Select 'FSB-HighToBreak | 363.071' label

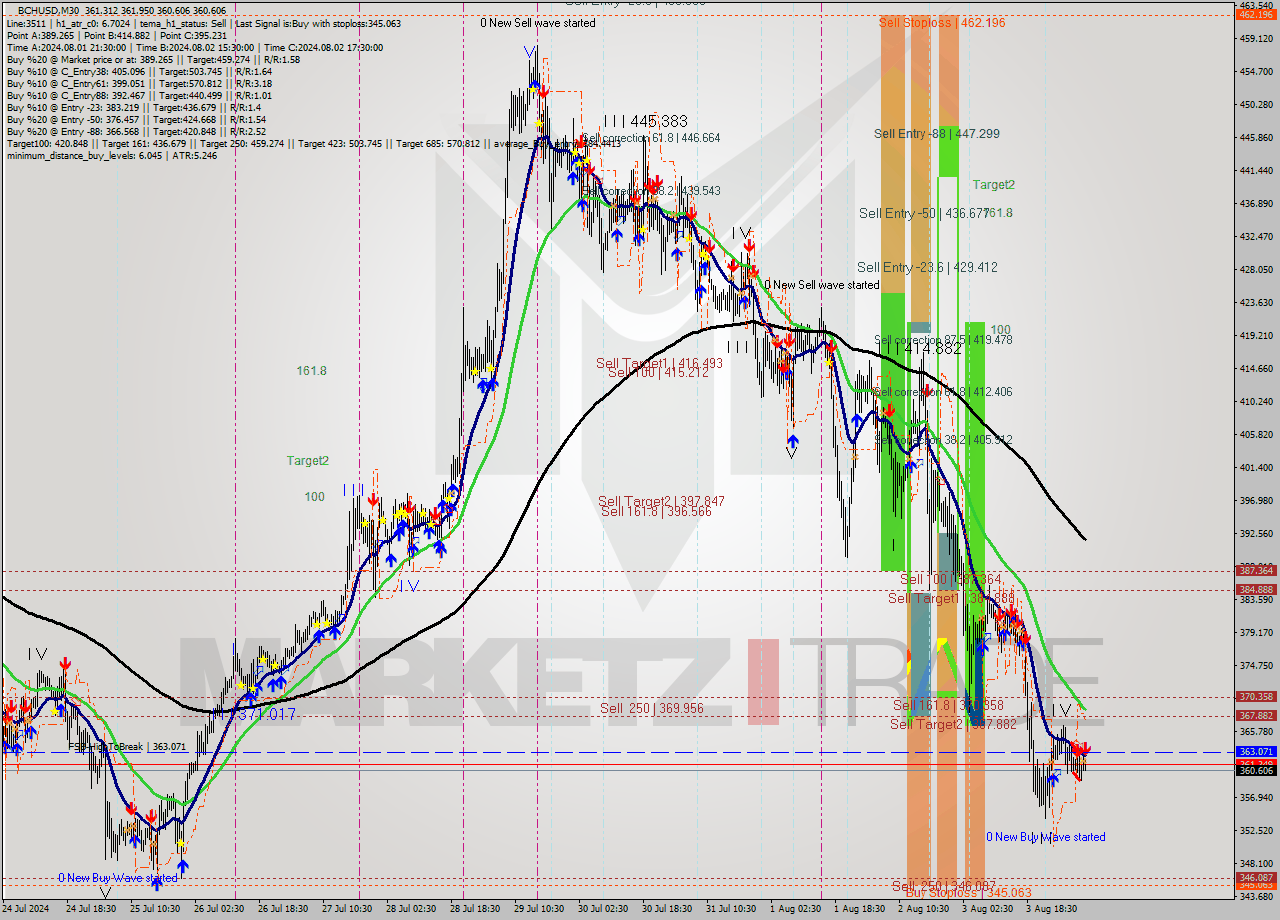[127, 746]
